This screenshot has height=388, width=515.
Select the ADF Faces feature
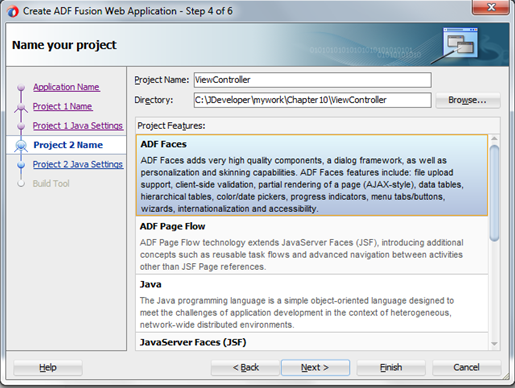(312, 175)
